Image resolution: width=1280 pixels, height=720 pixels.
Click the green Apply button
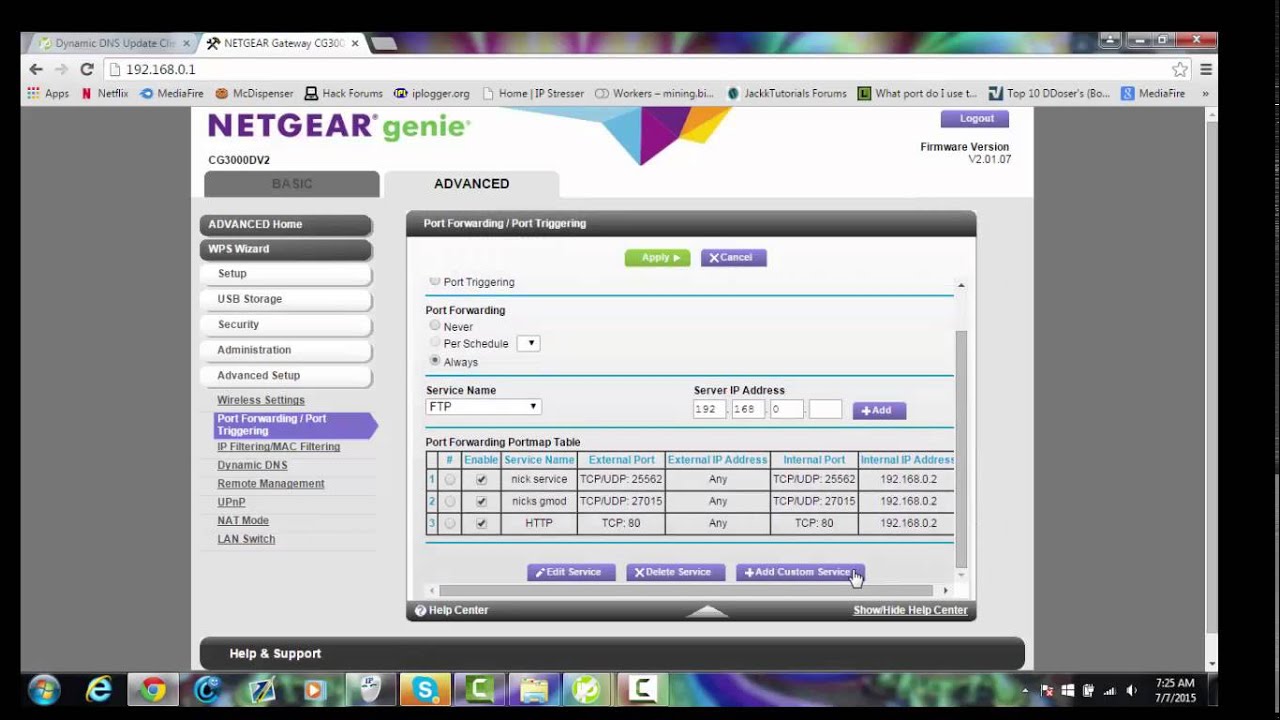pos(657,257)
